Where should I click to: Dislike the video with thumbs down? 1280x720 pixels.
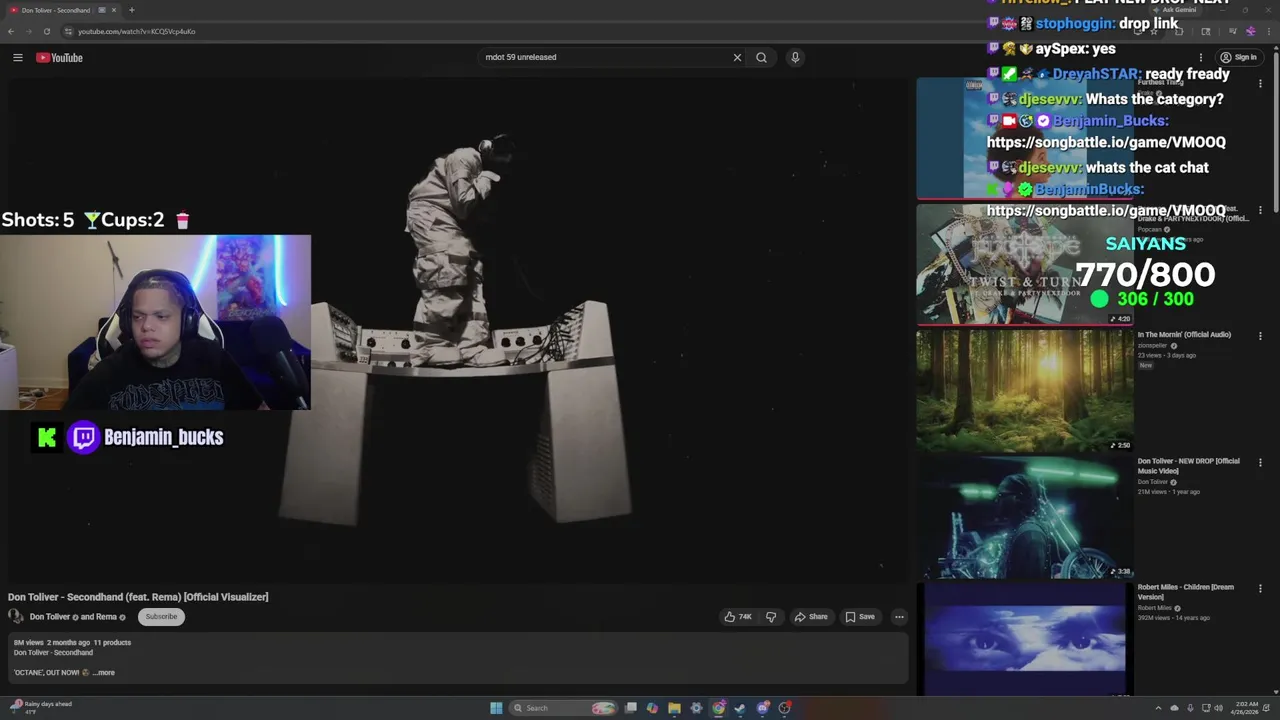(770, 617)
